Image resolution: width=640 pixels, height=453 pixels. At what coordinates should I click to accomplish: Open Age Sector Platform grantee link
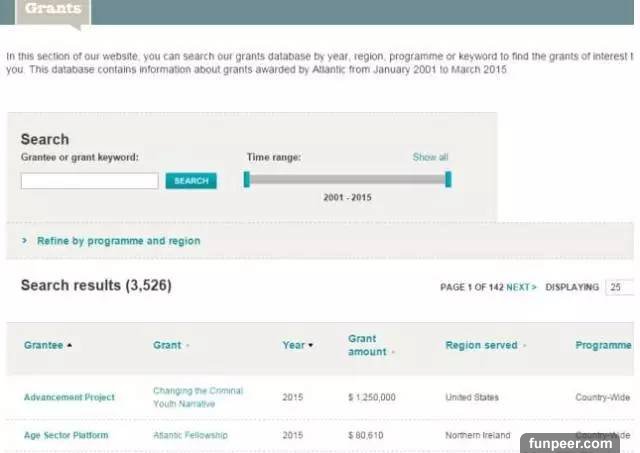65,436
